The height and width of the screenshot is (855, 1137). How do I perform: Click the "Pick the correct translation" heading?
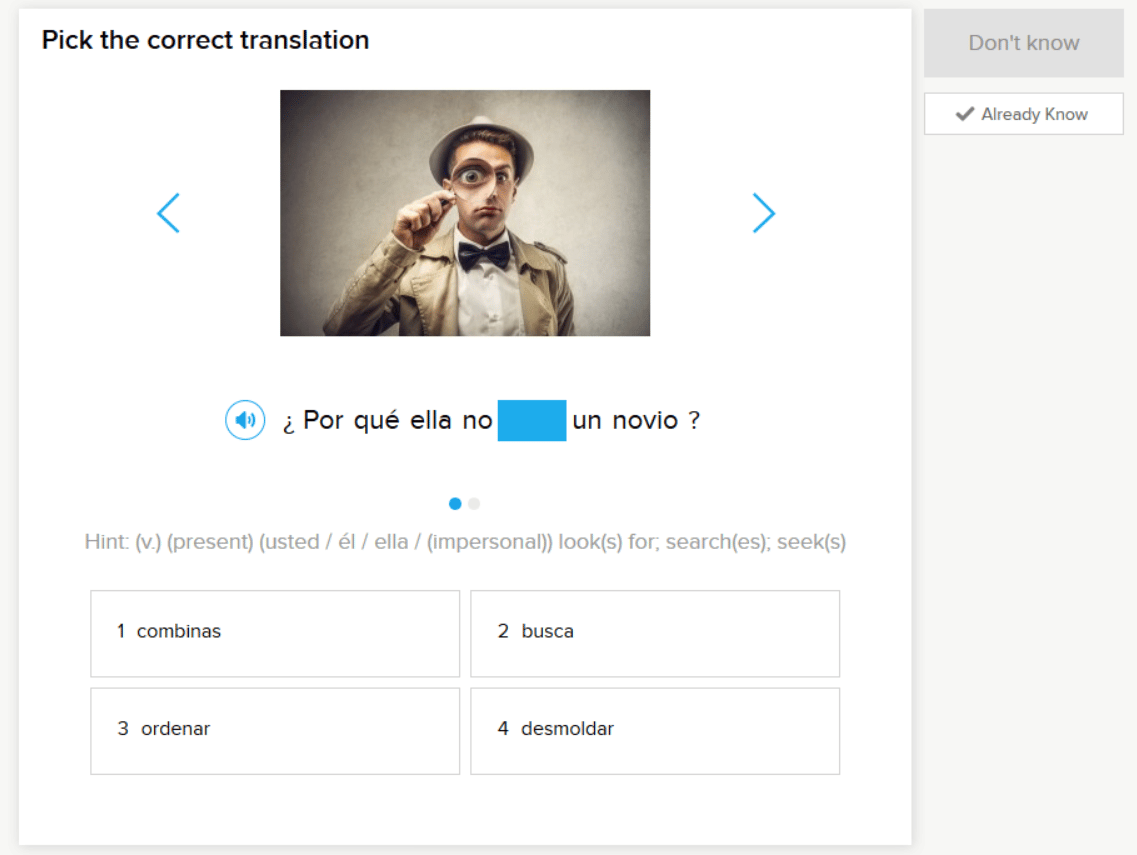point(205,40)
